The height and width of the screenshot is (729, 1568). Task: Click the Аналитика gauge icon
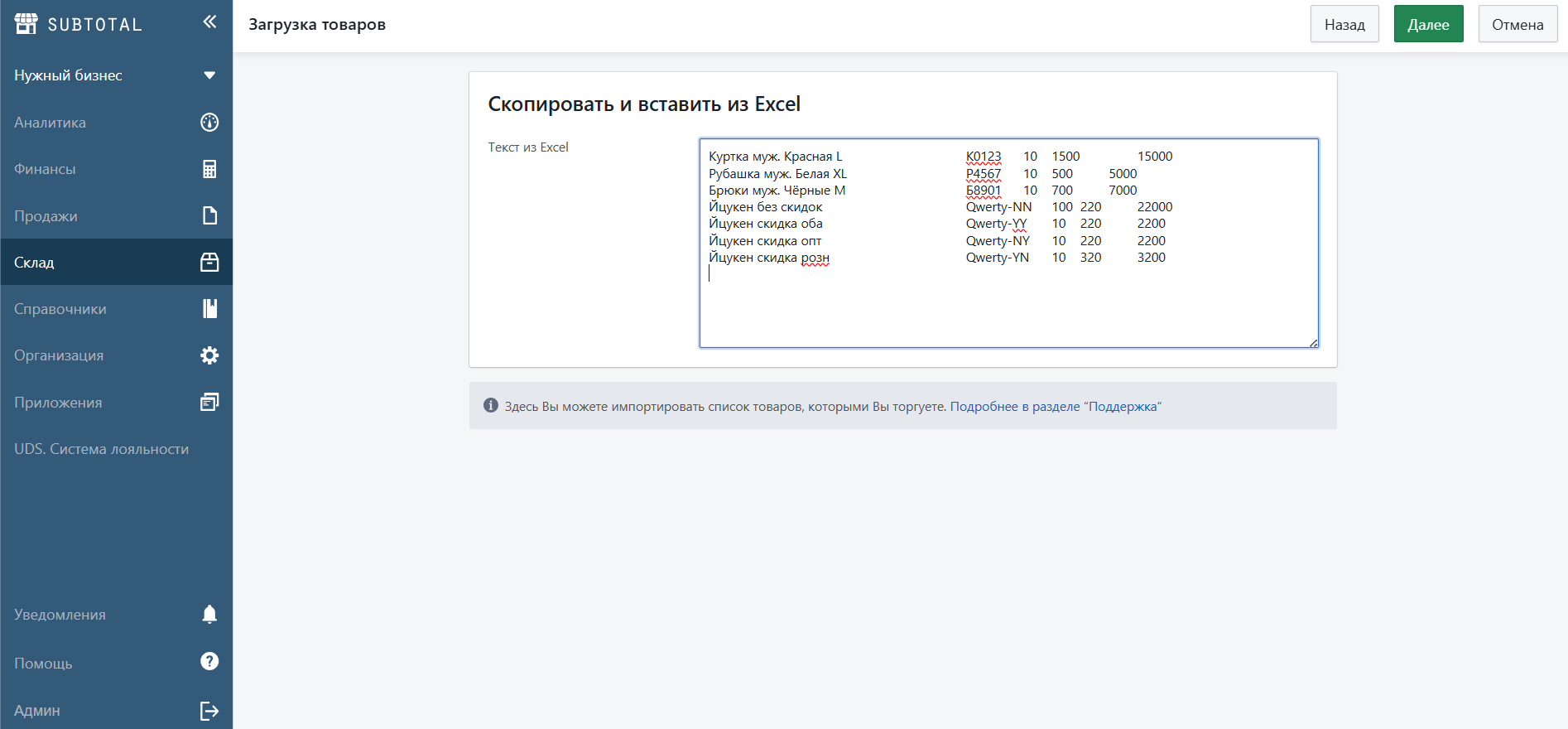point(209,123)
